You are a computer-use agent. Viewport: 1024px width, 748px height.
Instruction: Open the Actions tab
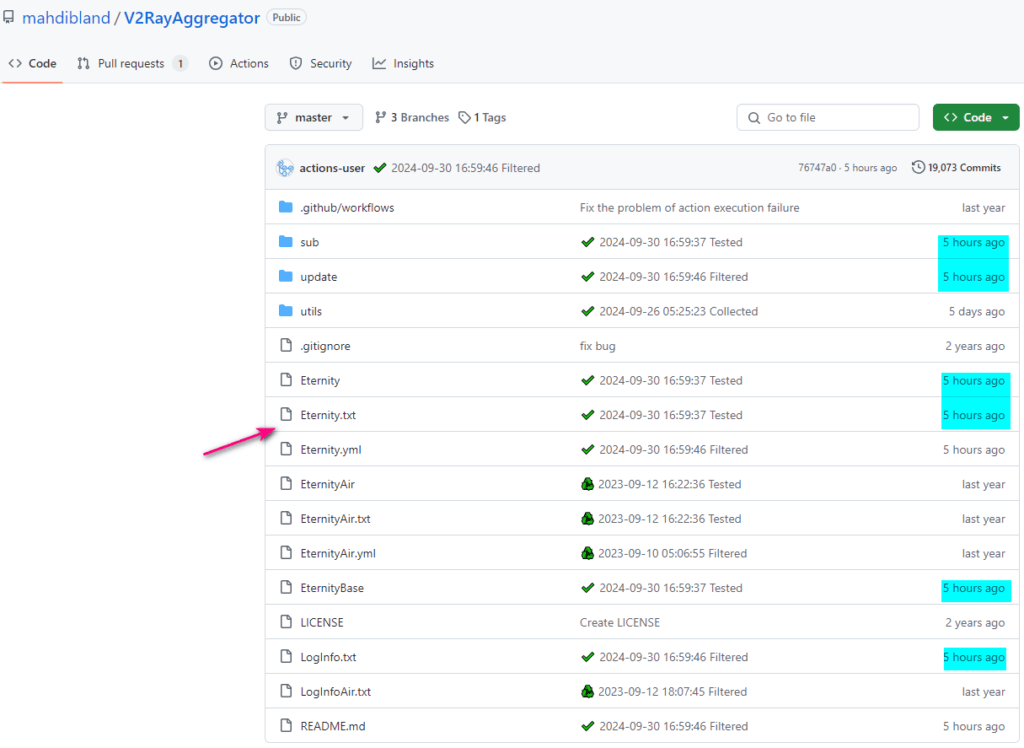(x=239, y=63)
